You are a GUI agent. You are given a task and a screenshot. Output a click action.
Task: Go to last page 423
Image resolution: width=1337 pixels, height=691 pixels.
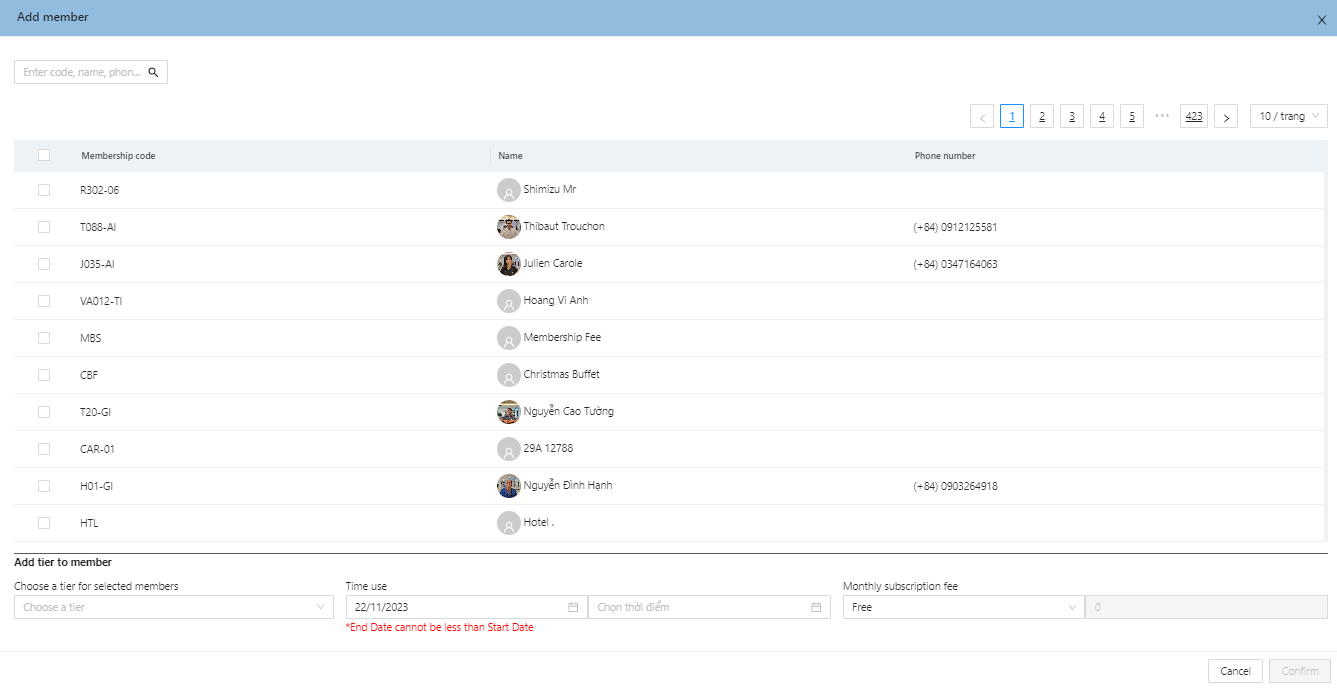(x=1193, y=117)
